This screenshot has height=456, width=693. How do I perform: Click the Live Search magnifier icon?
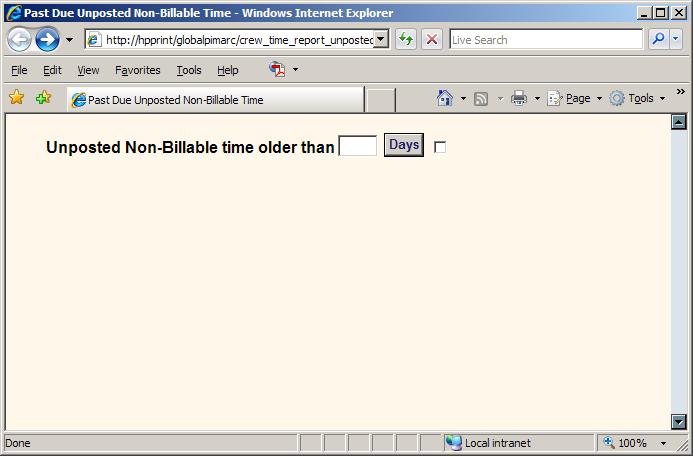658,40
